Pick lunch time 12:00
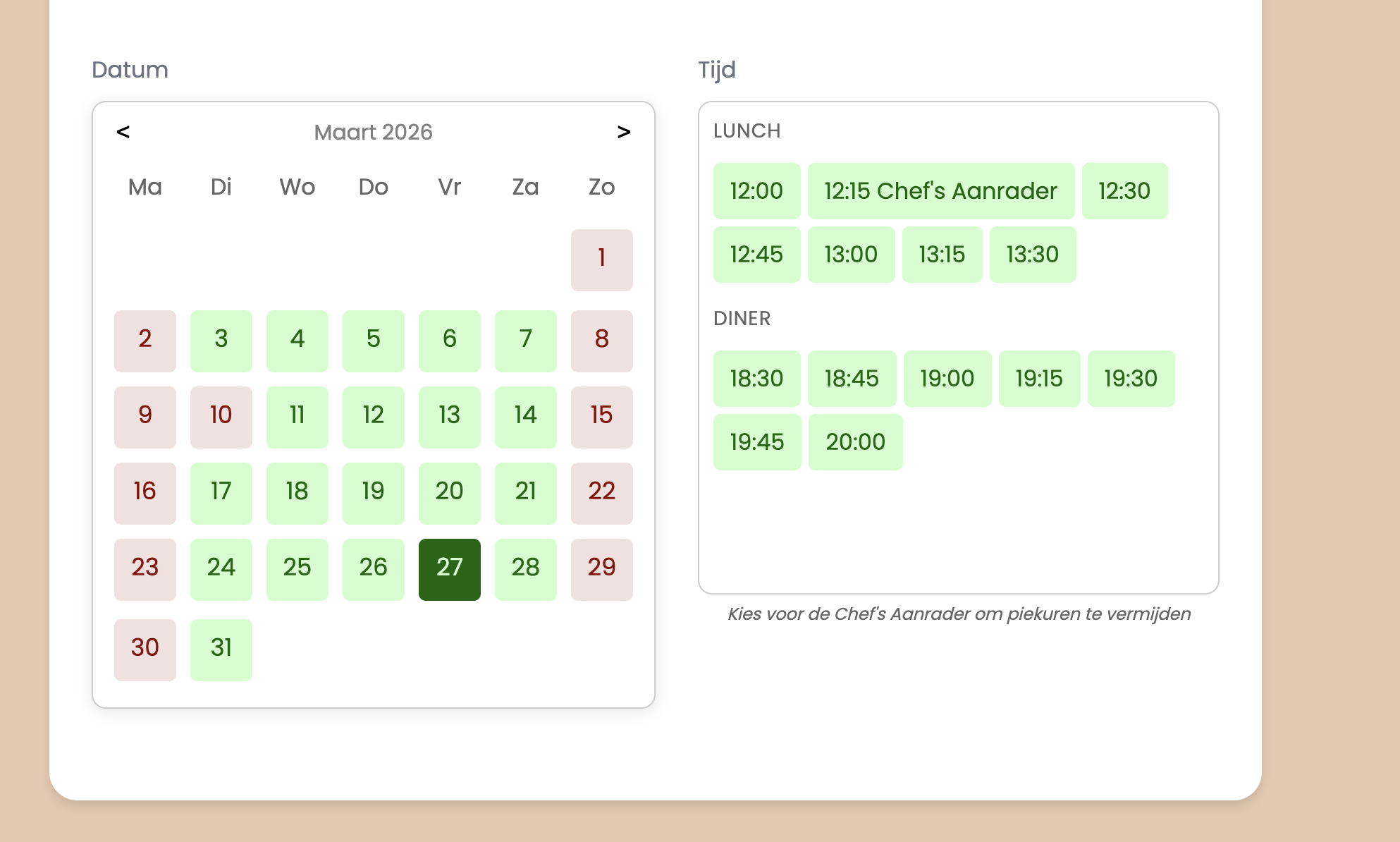Screen dimensions: 1400x842 [x=756, y=191]
